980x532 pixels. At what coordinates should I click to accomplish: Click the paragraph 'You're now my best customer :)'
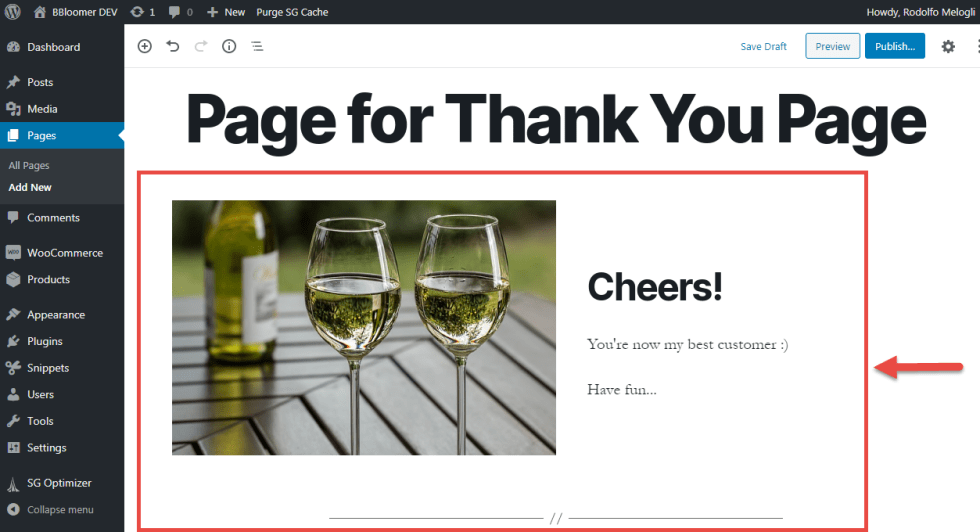point(688,344)
